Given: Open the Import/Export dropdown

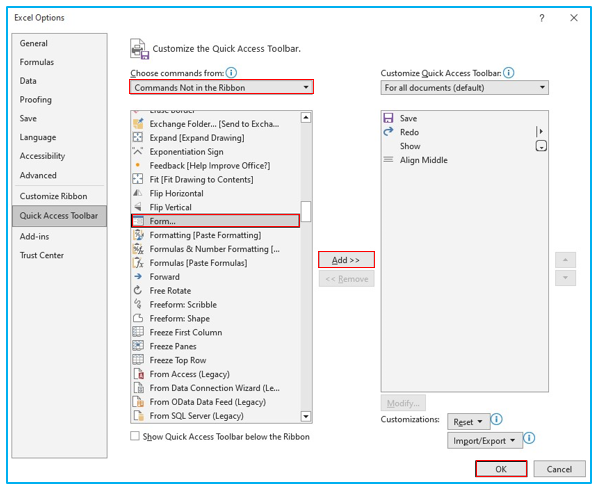Looking at the screenshot, I should [x=484, y=441].
